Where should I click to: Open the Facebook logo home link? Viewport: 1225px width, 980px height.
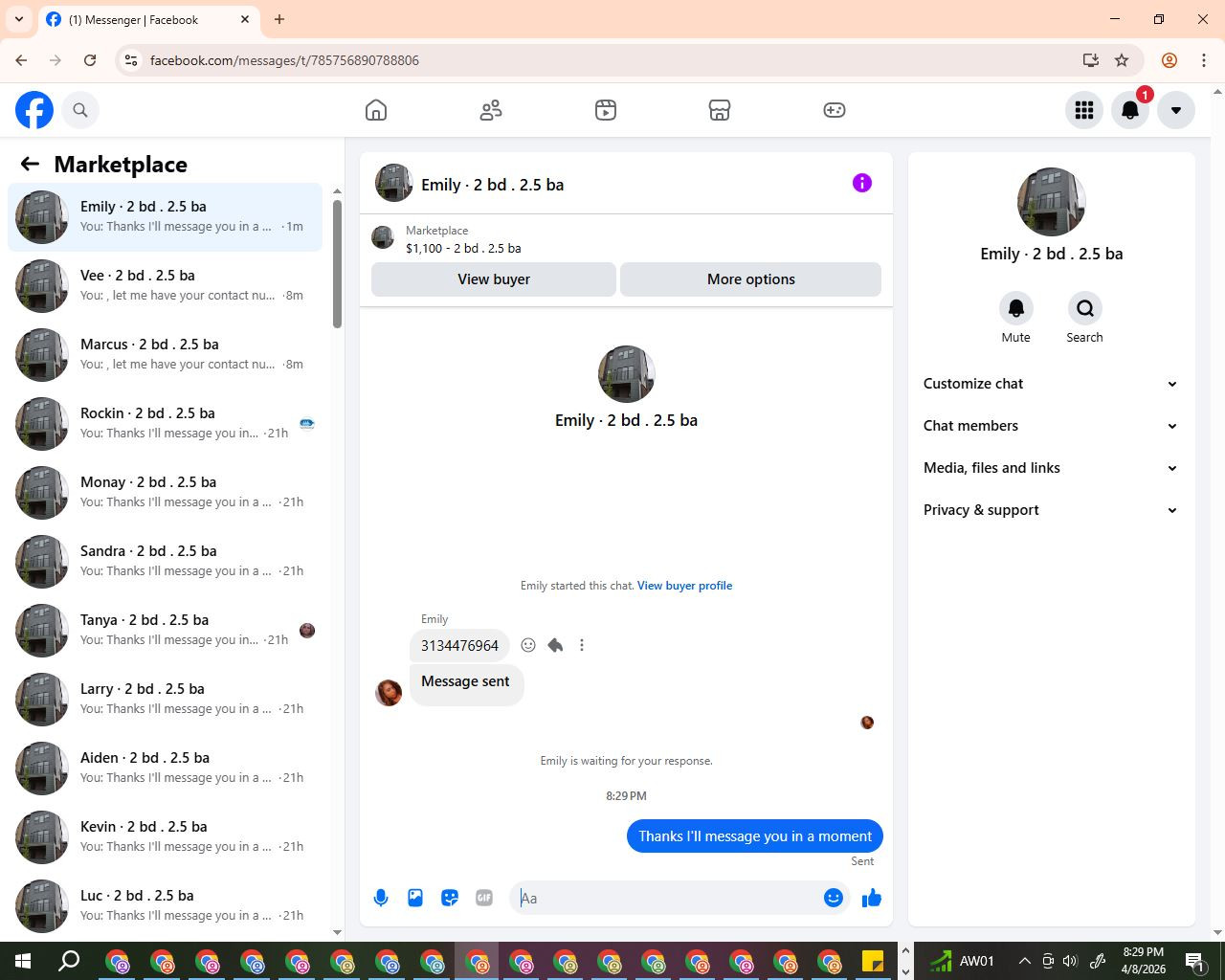point(34,110)
